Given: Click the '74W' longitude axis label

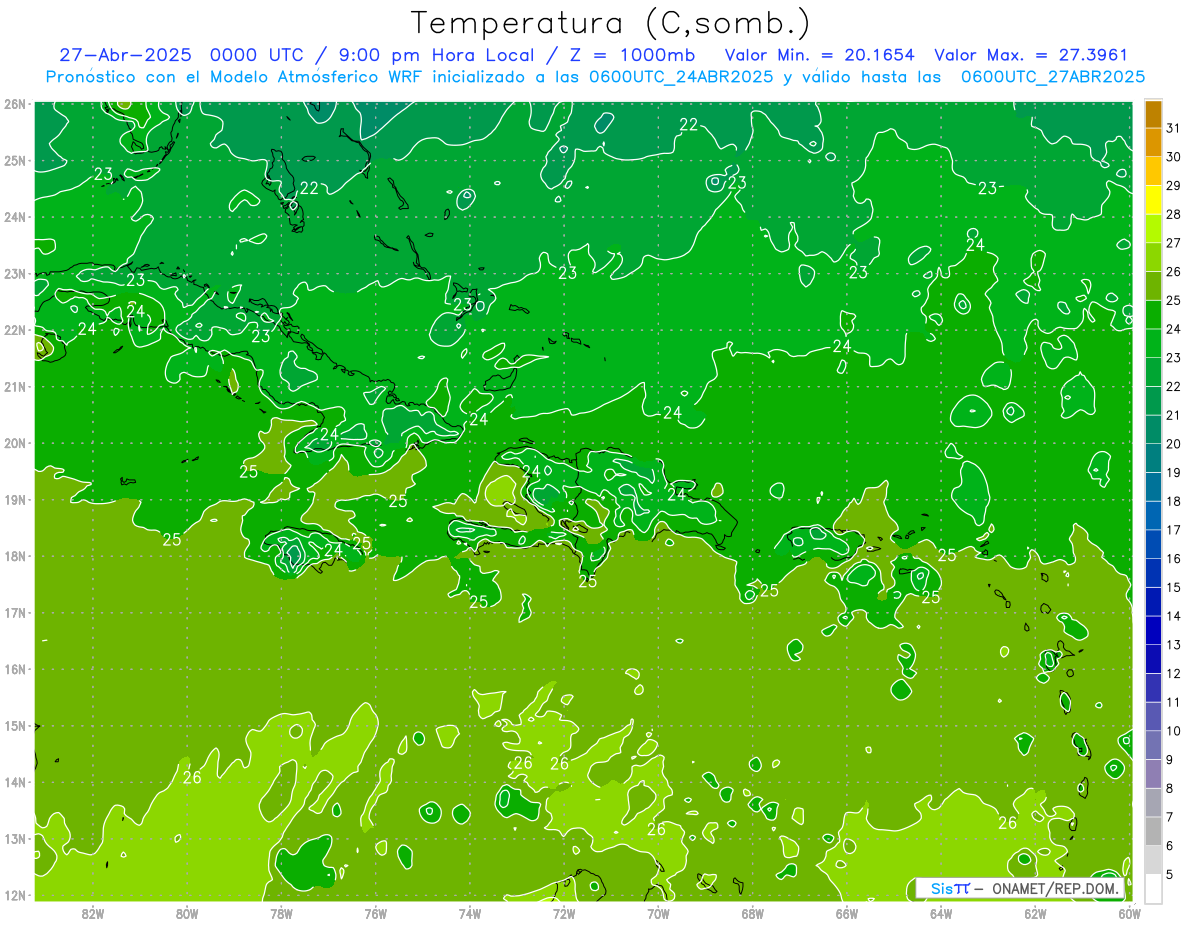Looking at the screenshot, I should tap(470, 913).
